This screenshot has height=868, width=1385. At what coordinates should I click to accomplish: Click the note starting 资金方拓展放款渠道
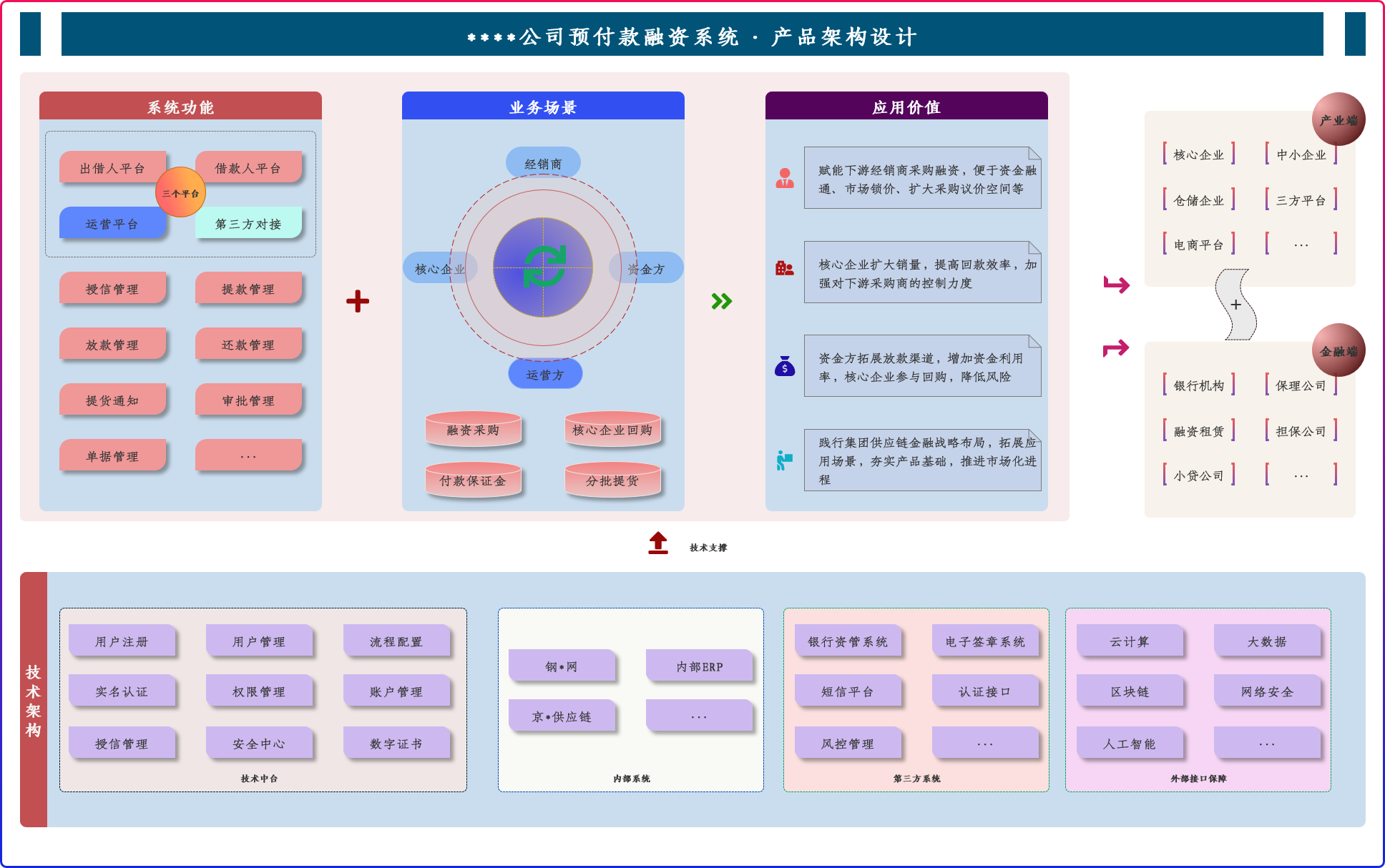923,366
